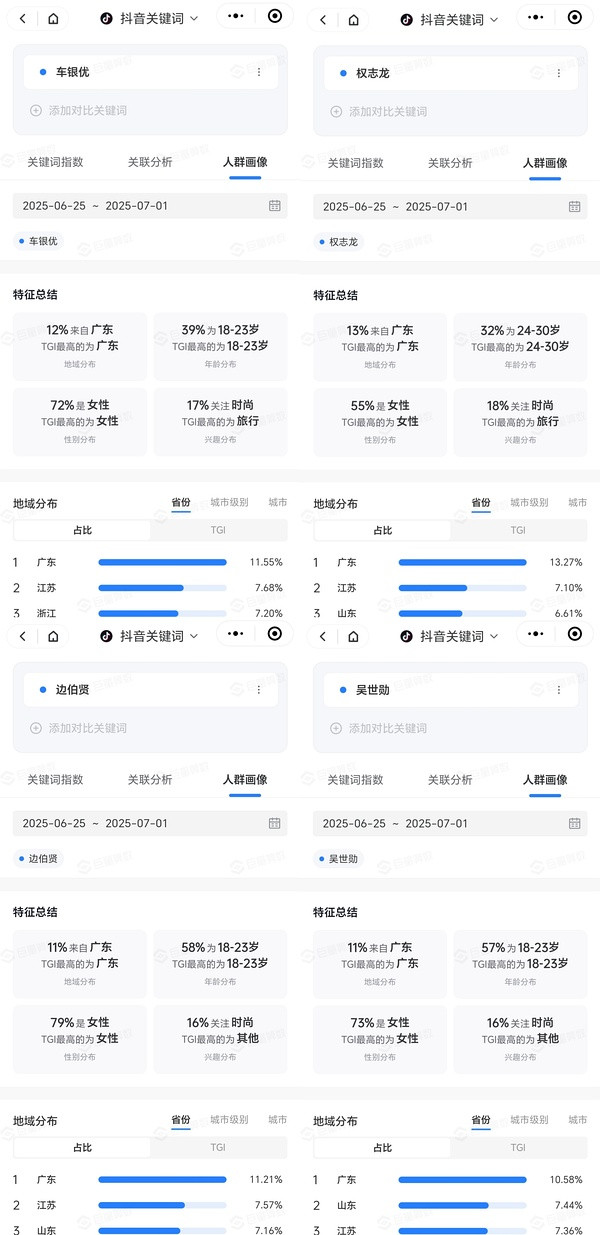Open 关键词指数 tab in 权志龙 panel
The width and height of the screenshot is (600, 1235).
click(355, 162)
